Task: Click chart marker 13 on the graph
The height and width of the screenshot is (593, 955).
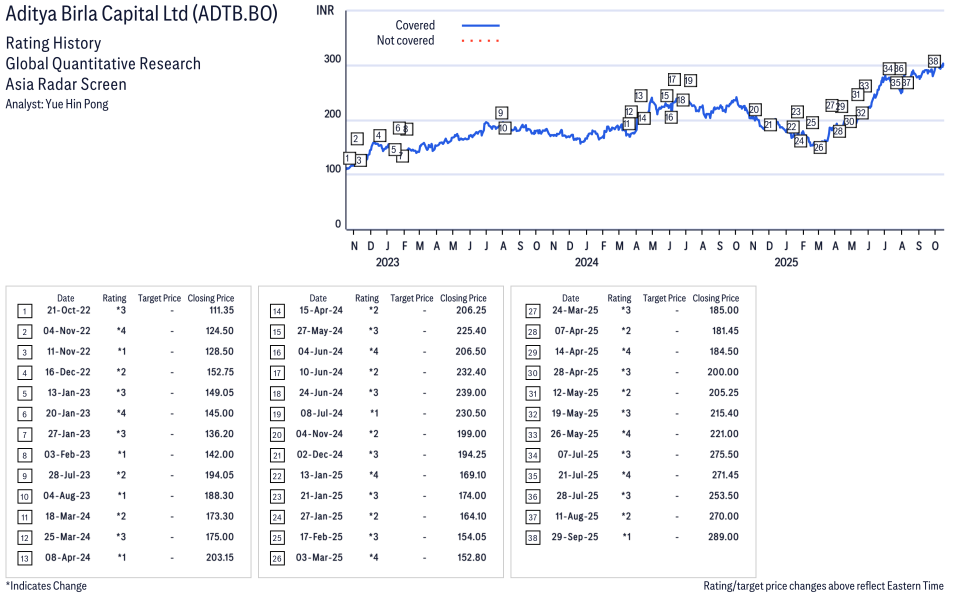Action: [640, 96]
